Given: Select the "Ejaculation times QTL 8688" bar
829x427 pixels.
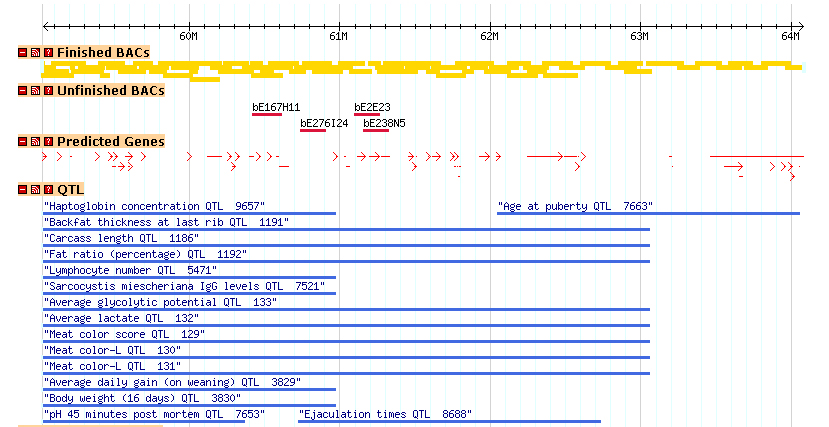Looking at the screenshot, I should coord(385,414).
